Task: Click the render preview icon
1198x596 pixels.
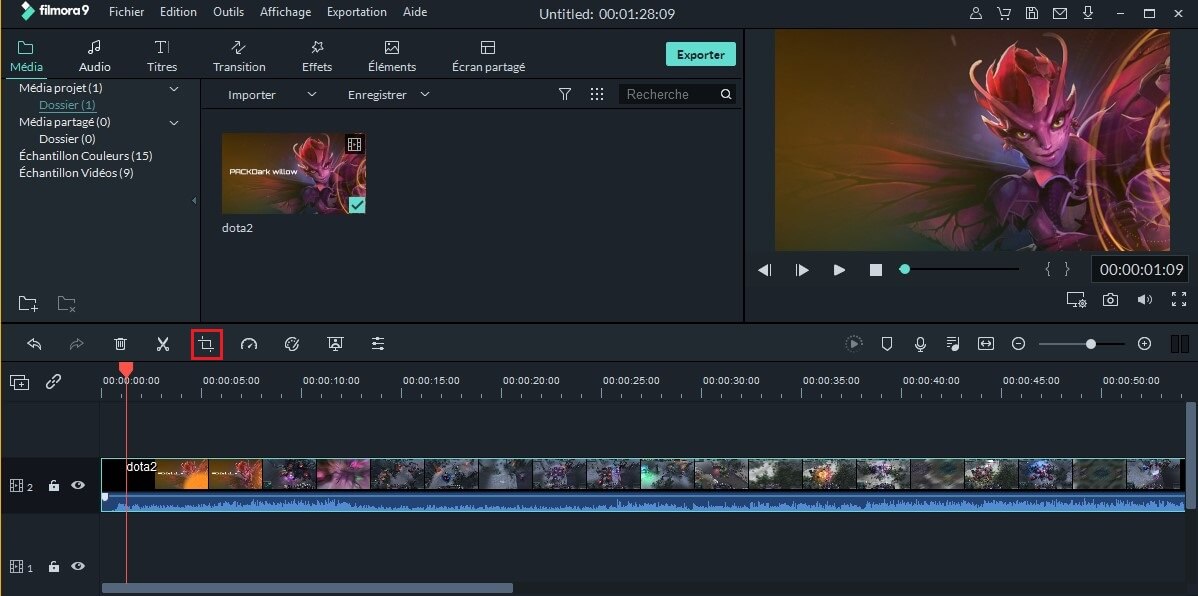Action: pyautogui.click(x=853, y=344)
